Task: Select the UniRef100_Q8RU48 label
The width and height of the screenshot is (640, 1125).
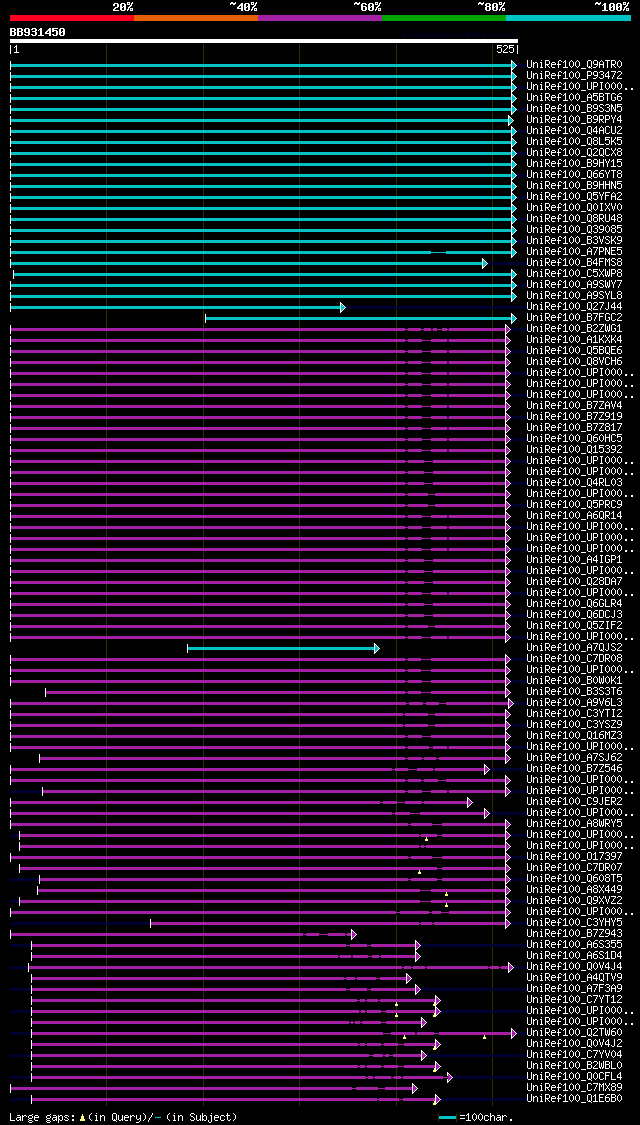Action: coord(574,219)
